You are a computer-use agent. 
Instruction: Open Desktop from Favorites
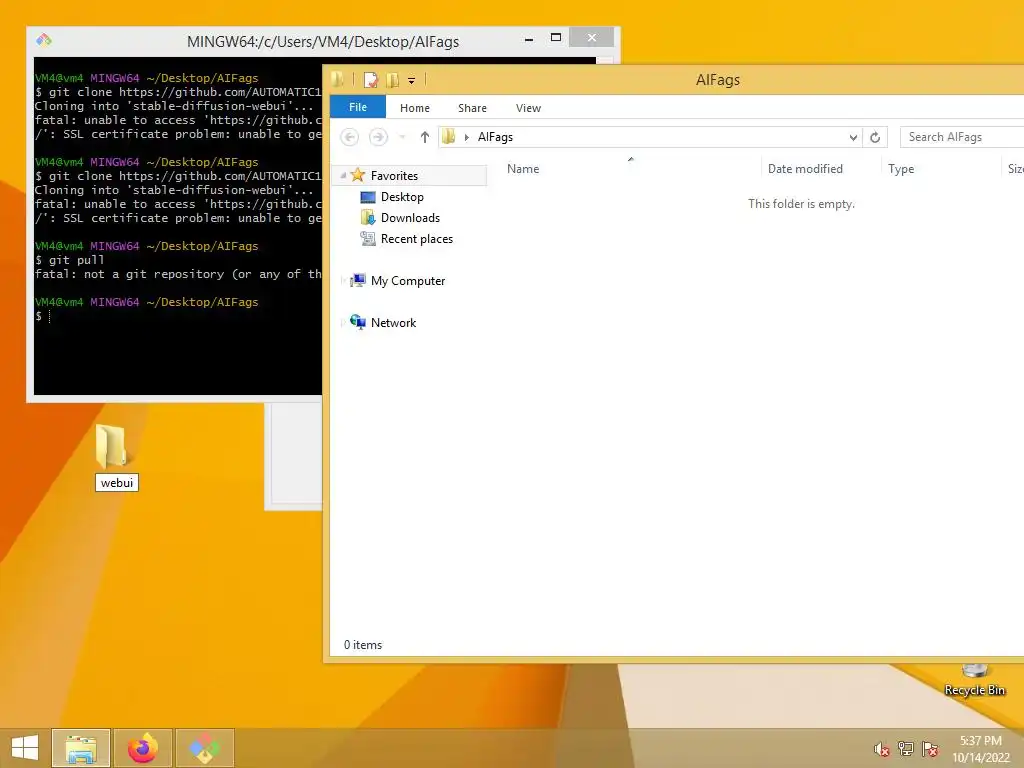tap(402, 197)
